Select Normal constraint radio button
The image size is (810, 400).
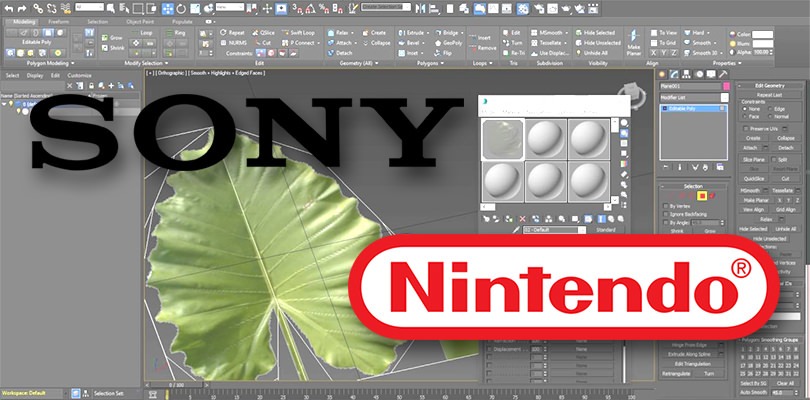tap(772, 117)
